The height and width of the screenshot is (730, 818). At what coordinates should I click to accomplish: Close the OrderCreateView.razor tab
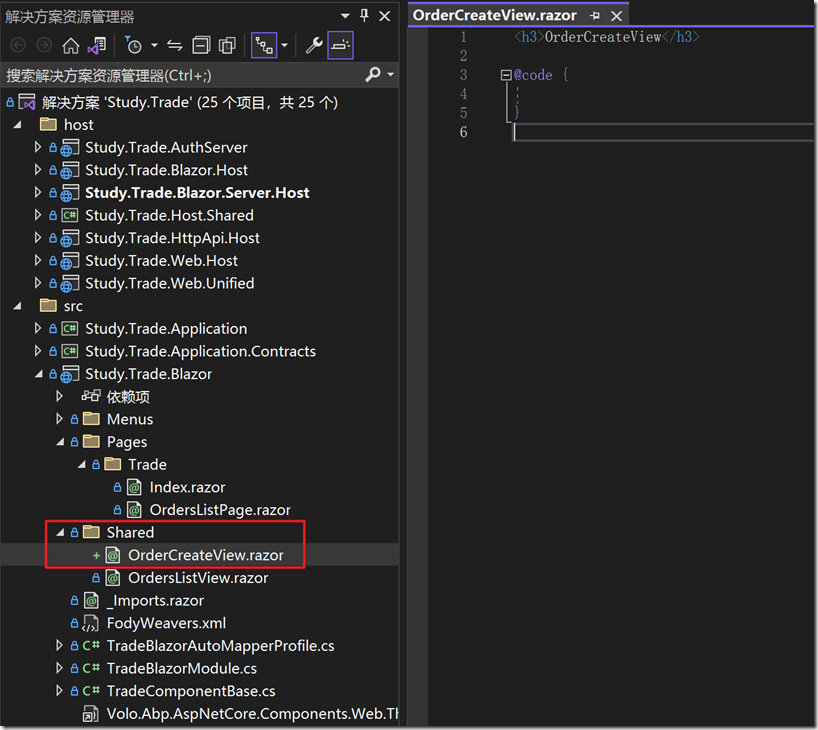617,16
